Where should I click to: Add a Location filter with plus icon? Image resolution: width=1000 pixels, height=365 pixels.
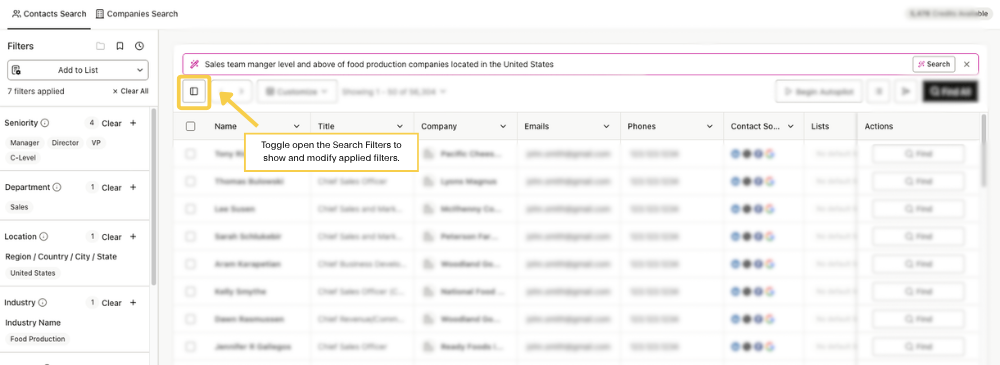(133, 237)
